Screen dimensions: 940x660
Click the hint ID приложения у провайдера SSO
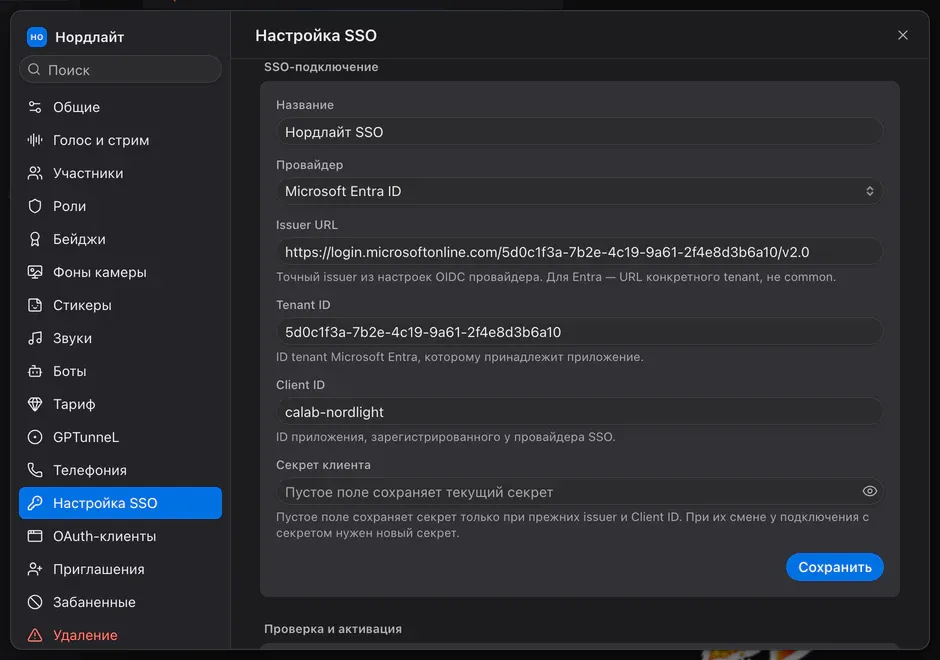(x=445, y=437)
